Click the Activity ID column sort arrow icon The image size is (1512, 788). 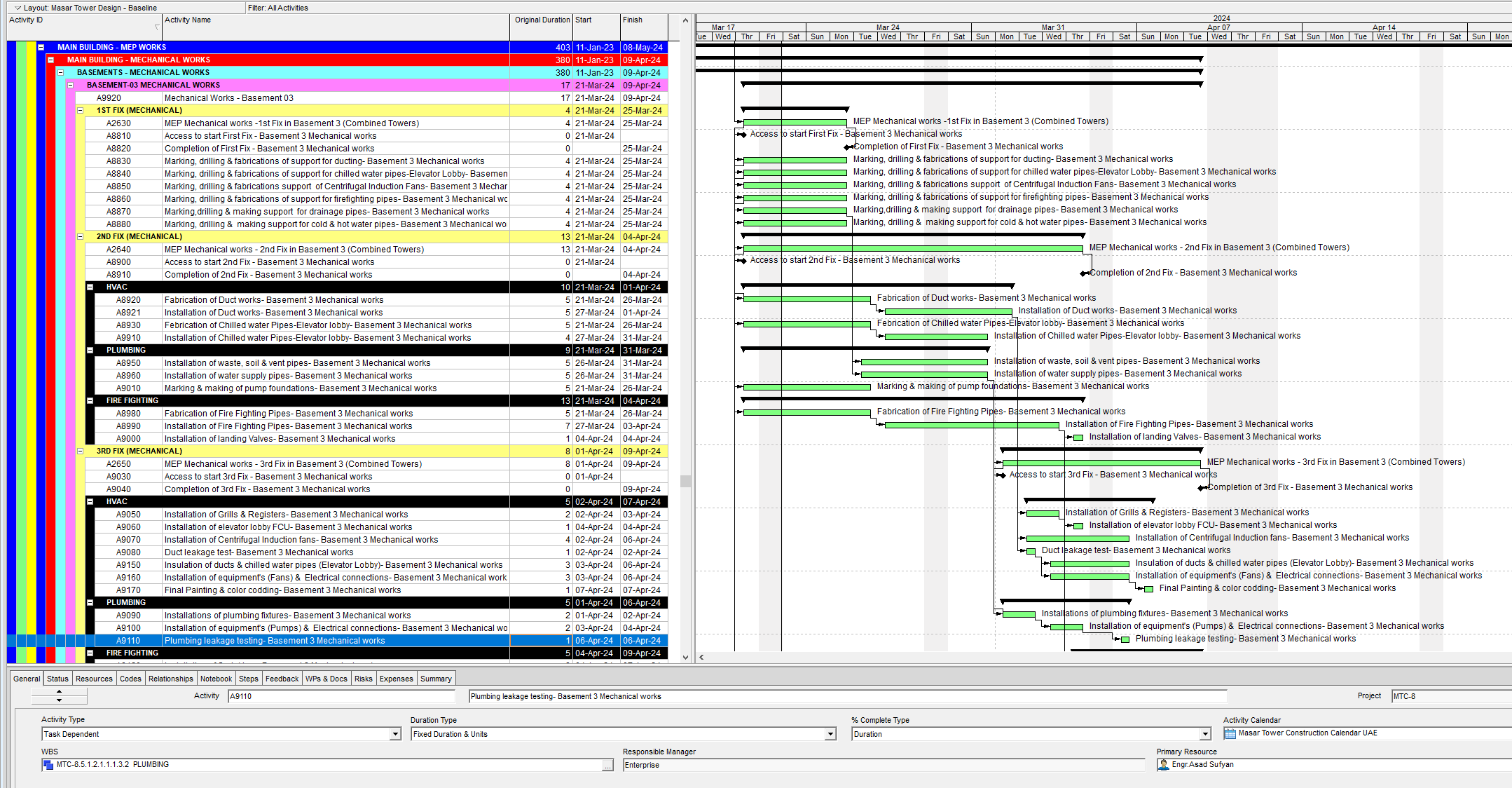pyautogui.click(x=157, y=27)
